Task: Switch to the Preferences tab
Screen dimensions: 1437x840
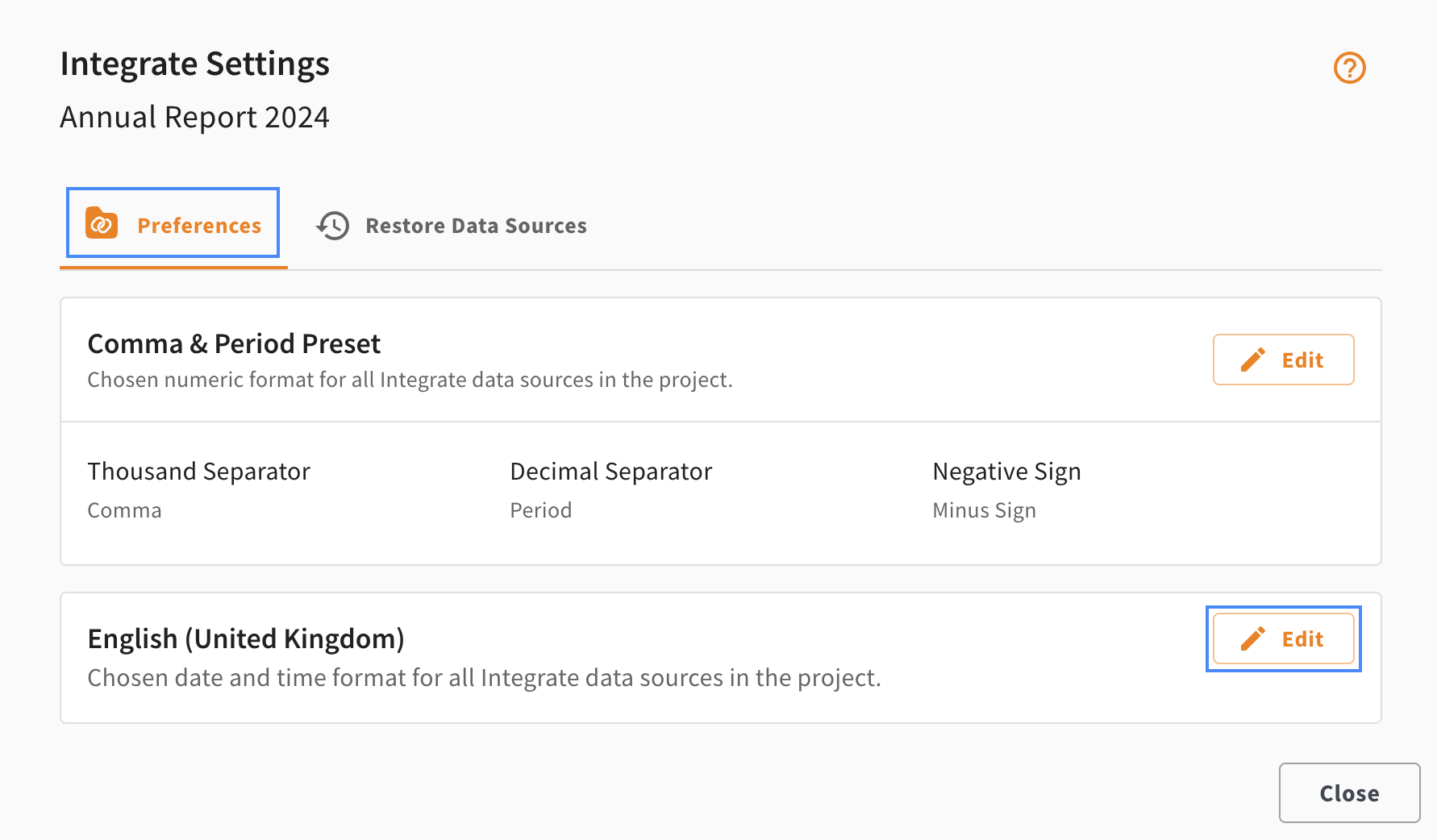Action: point(173,223)
